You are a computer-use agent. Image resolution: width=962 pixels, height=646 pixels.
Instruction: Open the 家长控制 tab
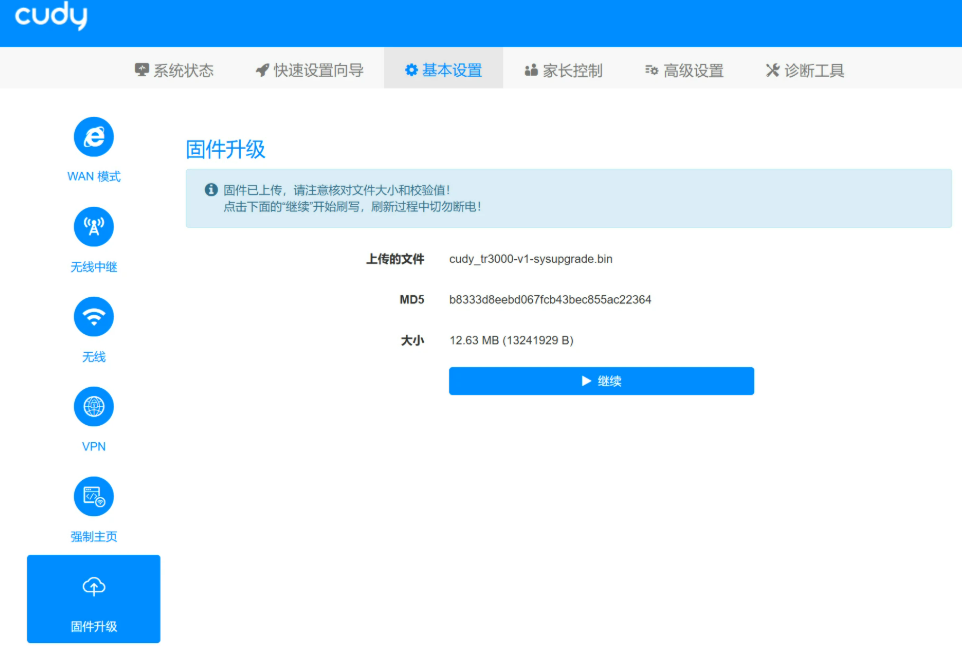563,70
